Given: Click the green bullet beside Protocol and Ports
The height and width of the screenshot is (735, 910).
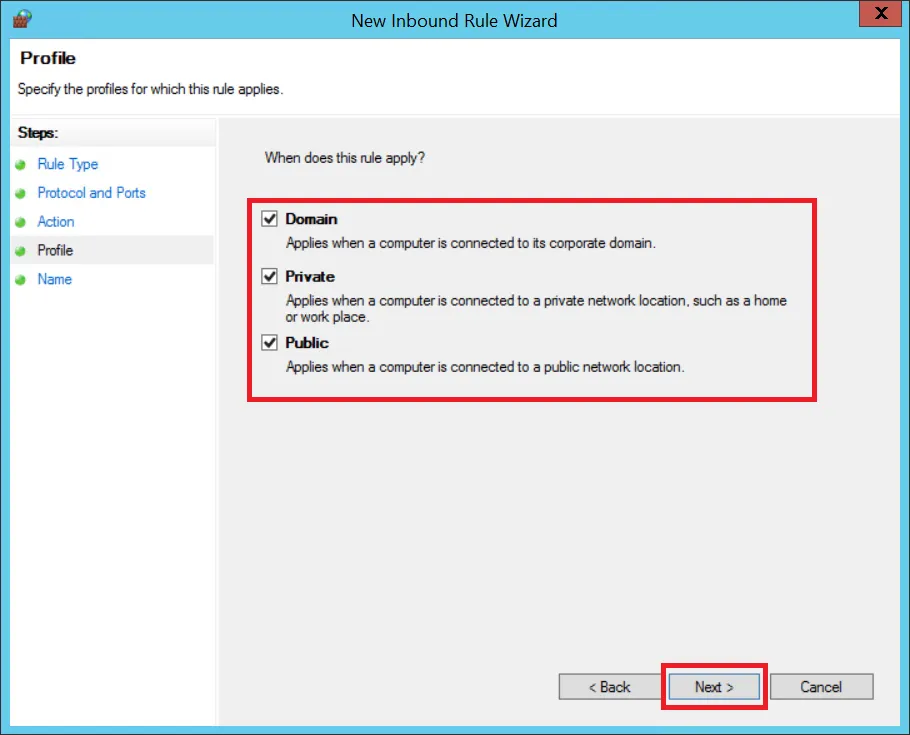Looking at the screenshot, I should [20, 194].
